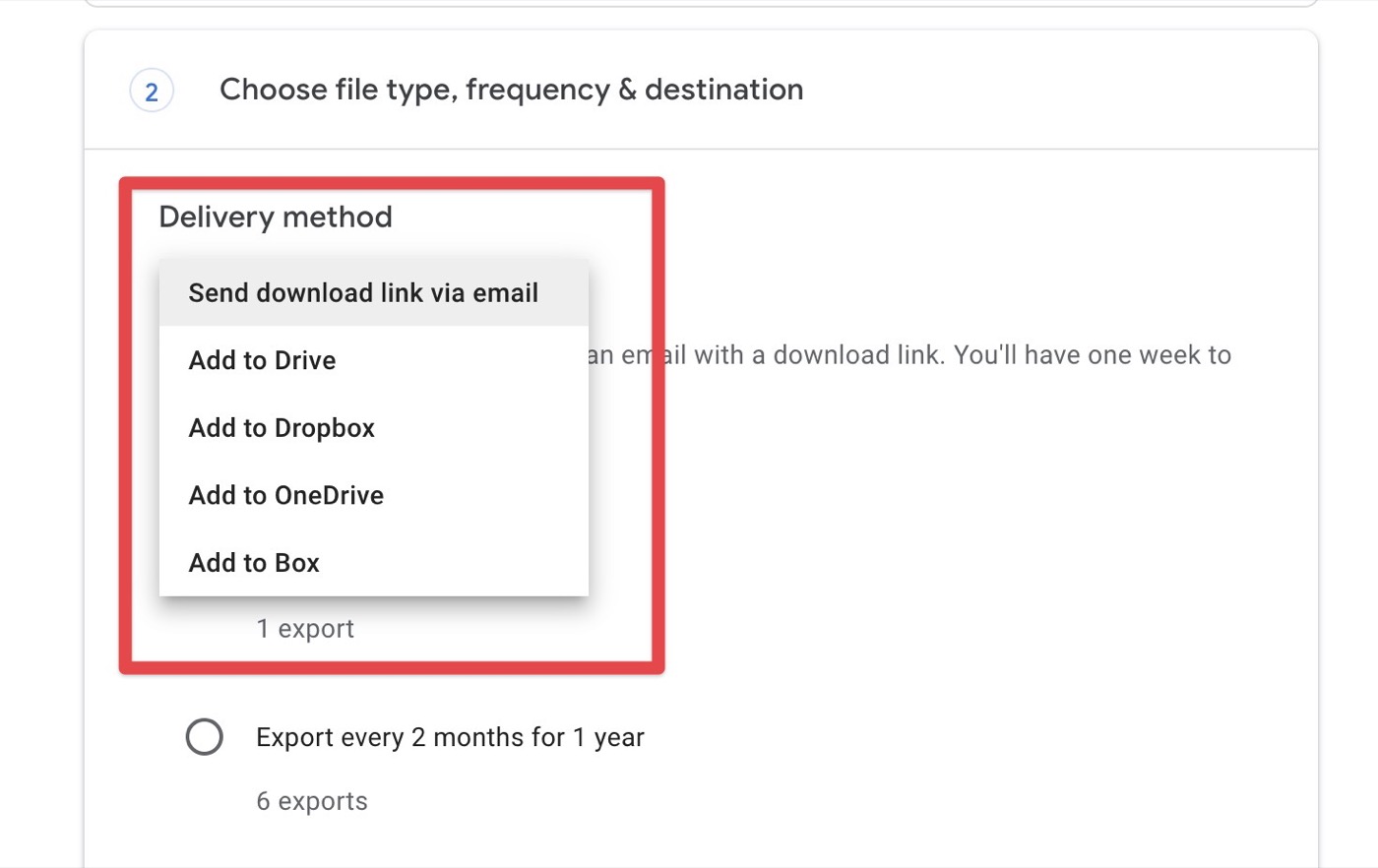Click the '6 exports' caption text
1378x868 pixels.
click(312, 801)
